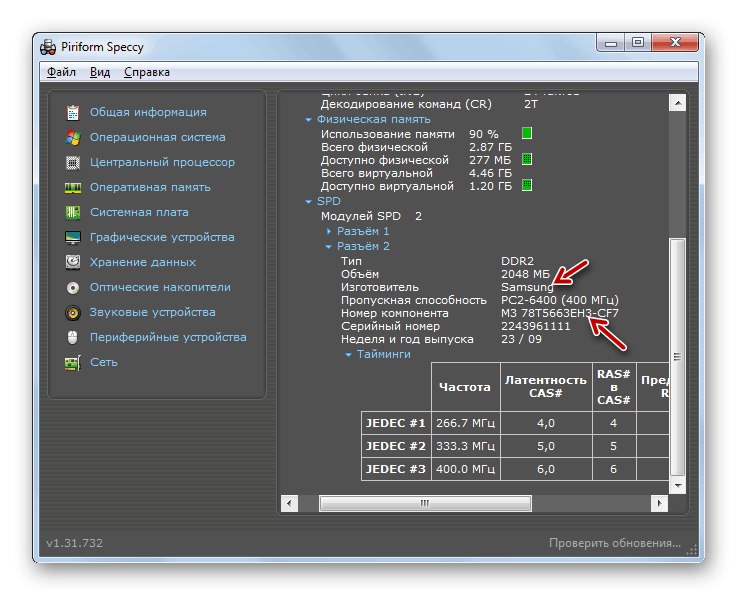The width and height of the screenshot is (738, 596).
Task: Open the Вид menu
Action: [100, 72]
